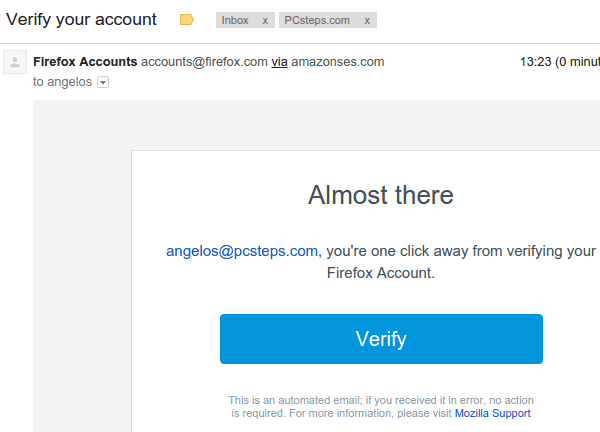Open the Inbox label
Image resolution: width=600 pixels, height=432 pixels.
235,20
